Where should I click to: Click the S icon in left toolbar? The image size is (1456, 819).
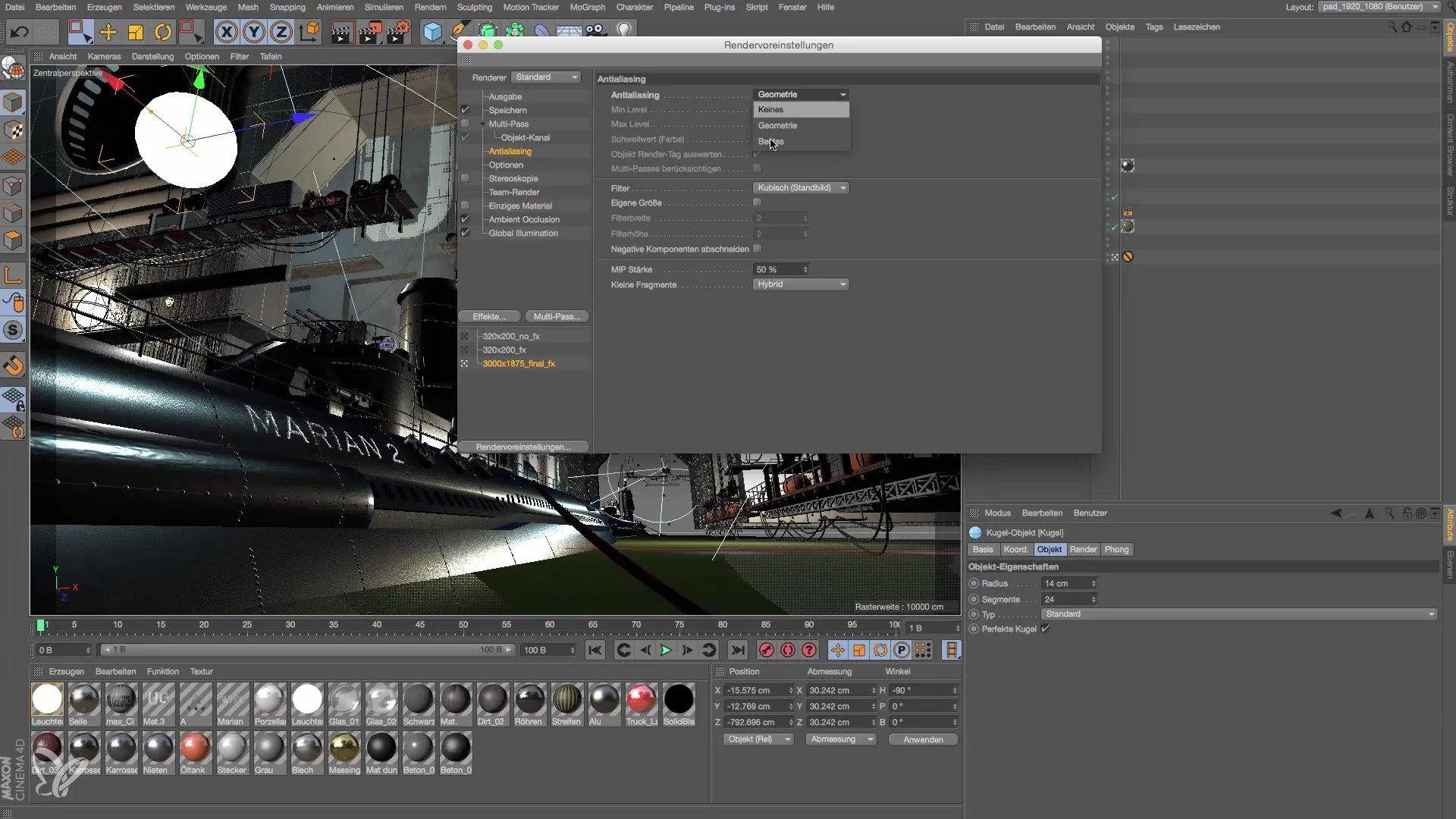coord(14,330)
